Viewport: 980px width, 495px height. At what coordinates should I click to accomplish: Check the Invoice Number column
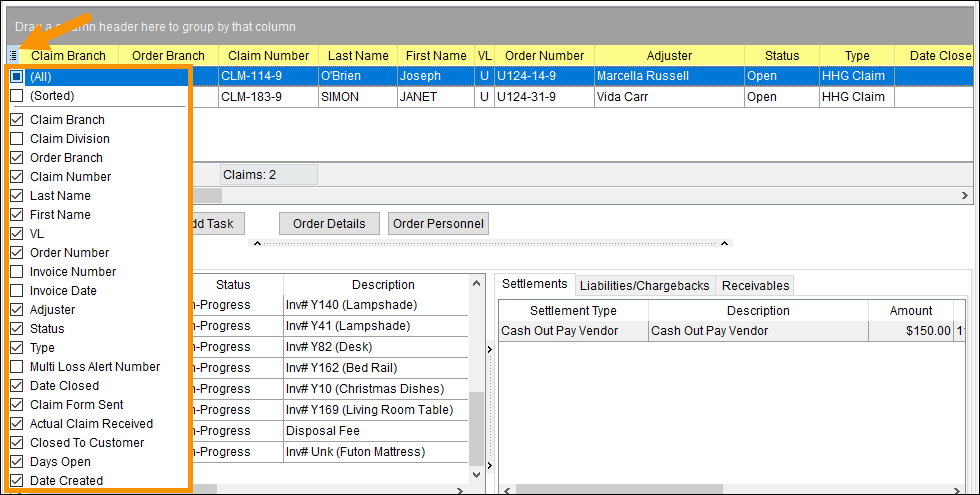coord(17,272)
